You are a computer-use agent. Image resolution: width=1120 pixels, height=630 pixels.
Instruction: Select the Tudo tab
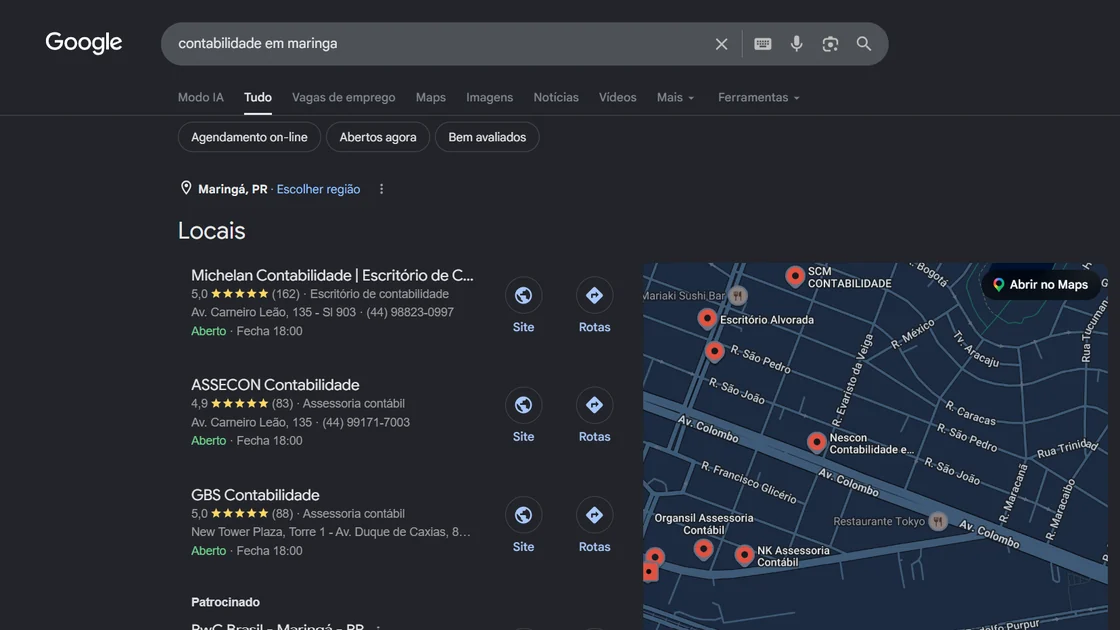[258, 97]
